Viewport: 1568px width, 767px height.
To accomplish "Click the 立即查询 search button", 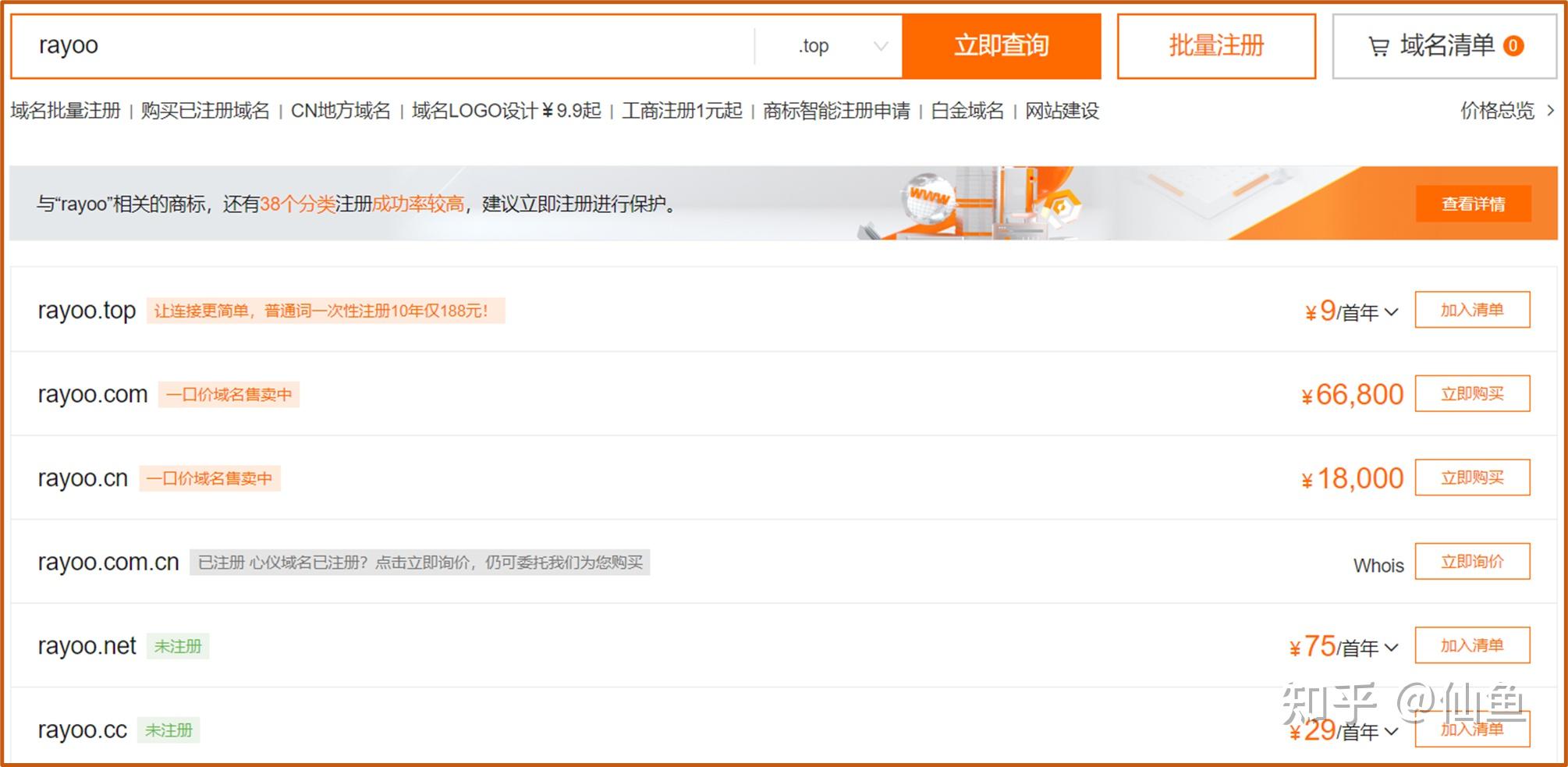I will 1002,46.
